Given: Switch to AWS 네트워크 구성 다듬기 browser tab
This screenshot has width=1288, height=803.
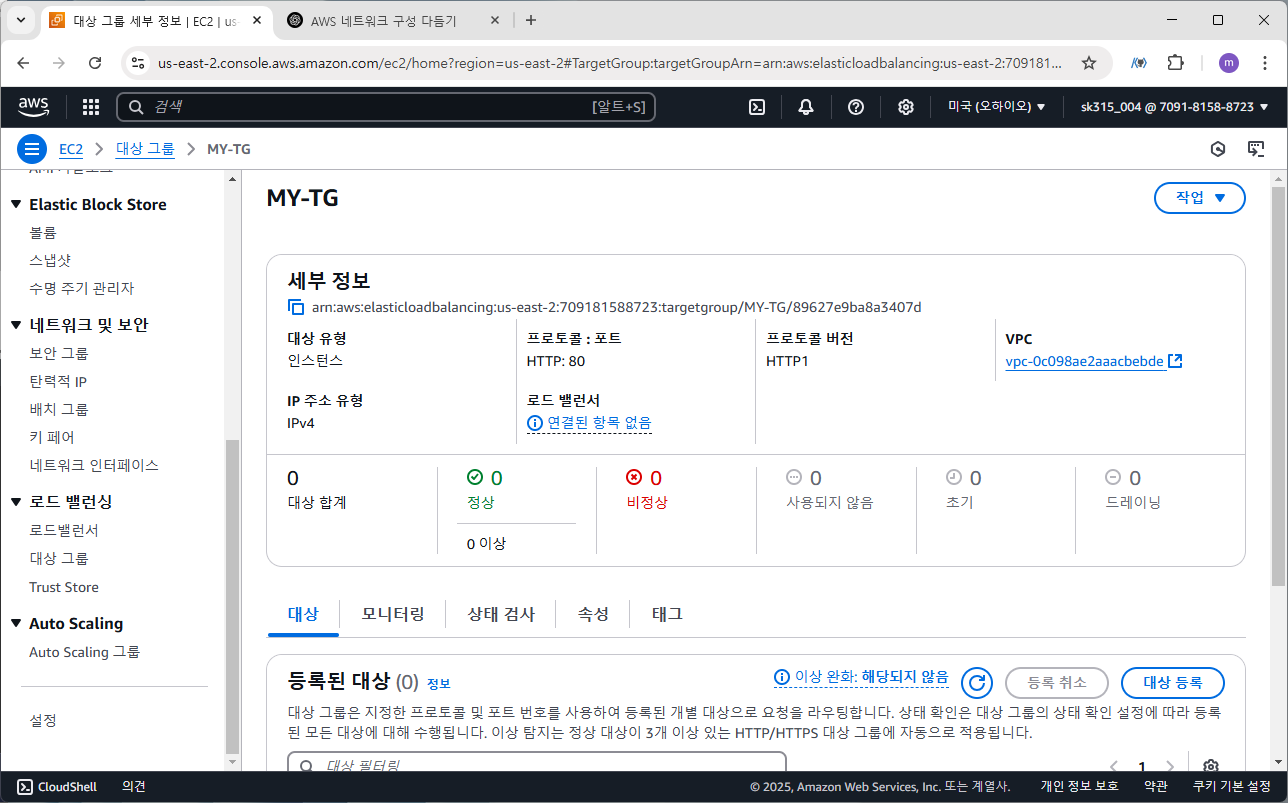Looking at the screenshot, I should tap(385, 20).
